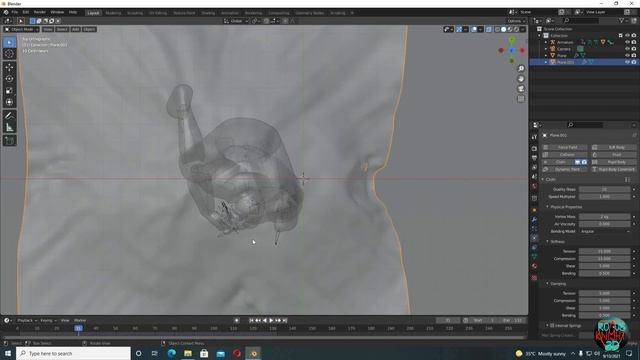
Task: Open the Edit menu
Action: coord(26,13)
